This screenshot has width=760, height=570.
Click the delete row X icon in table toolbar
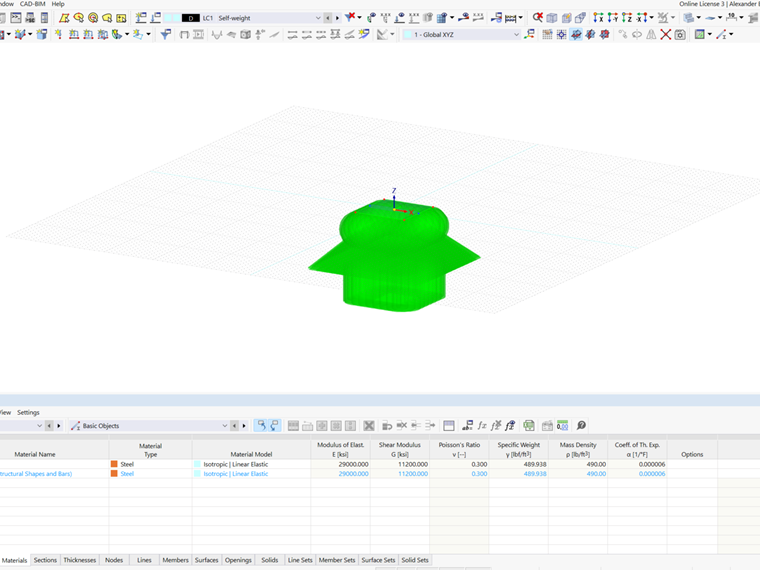tap(369, 426)
